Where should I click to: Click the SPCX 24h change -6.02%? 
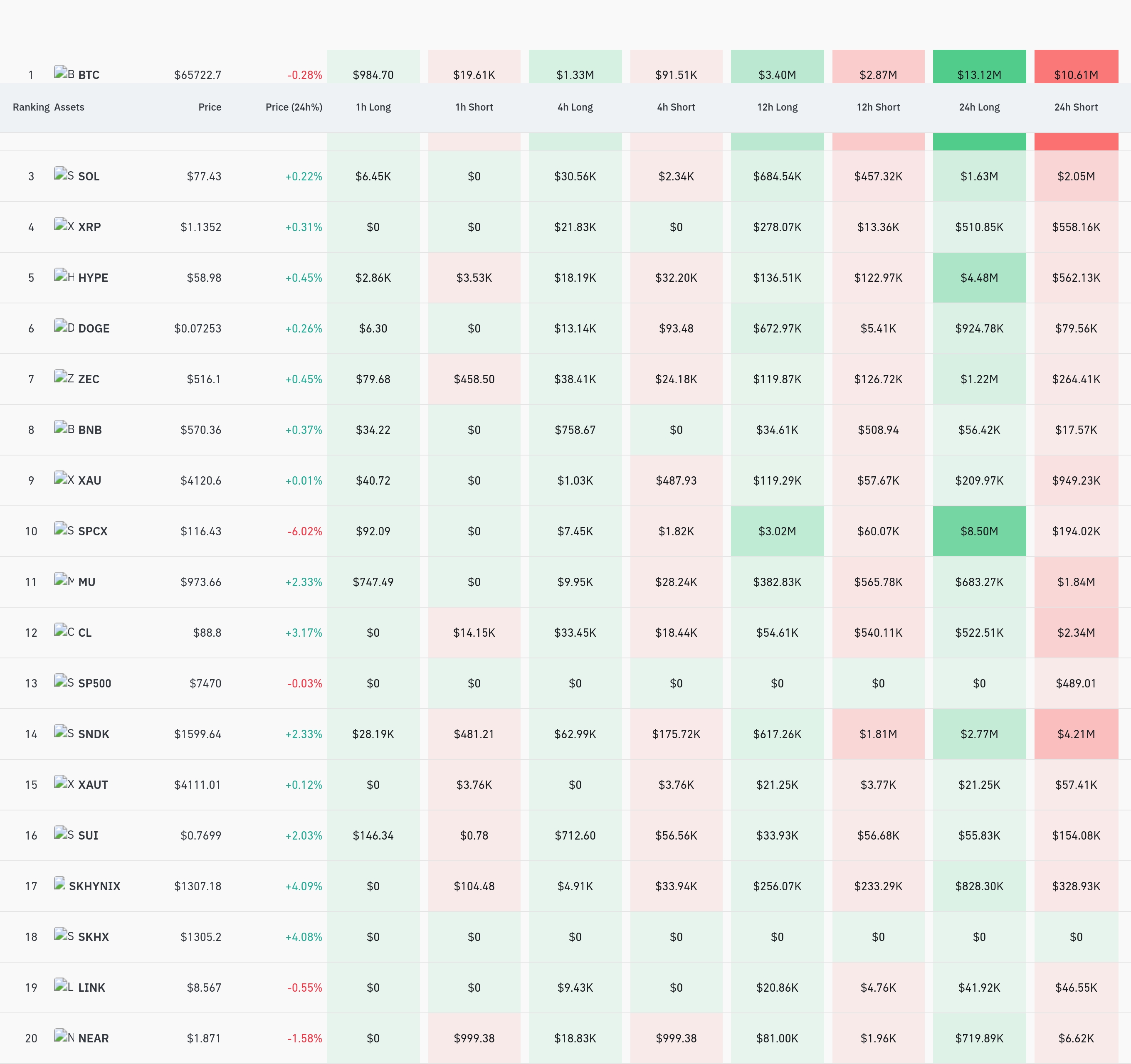(x=305, y=531)
